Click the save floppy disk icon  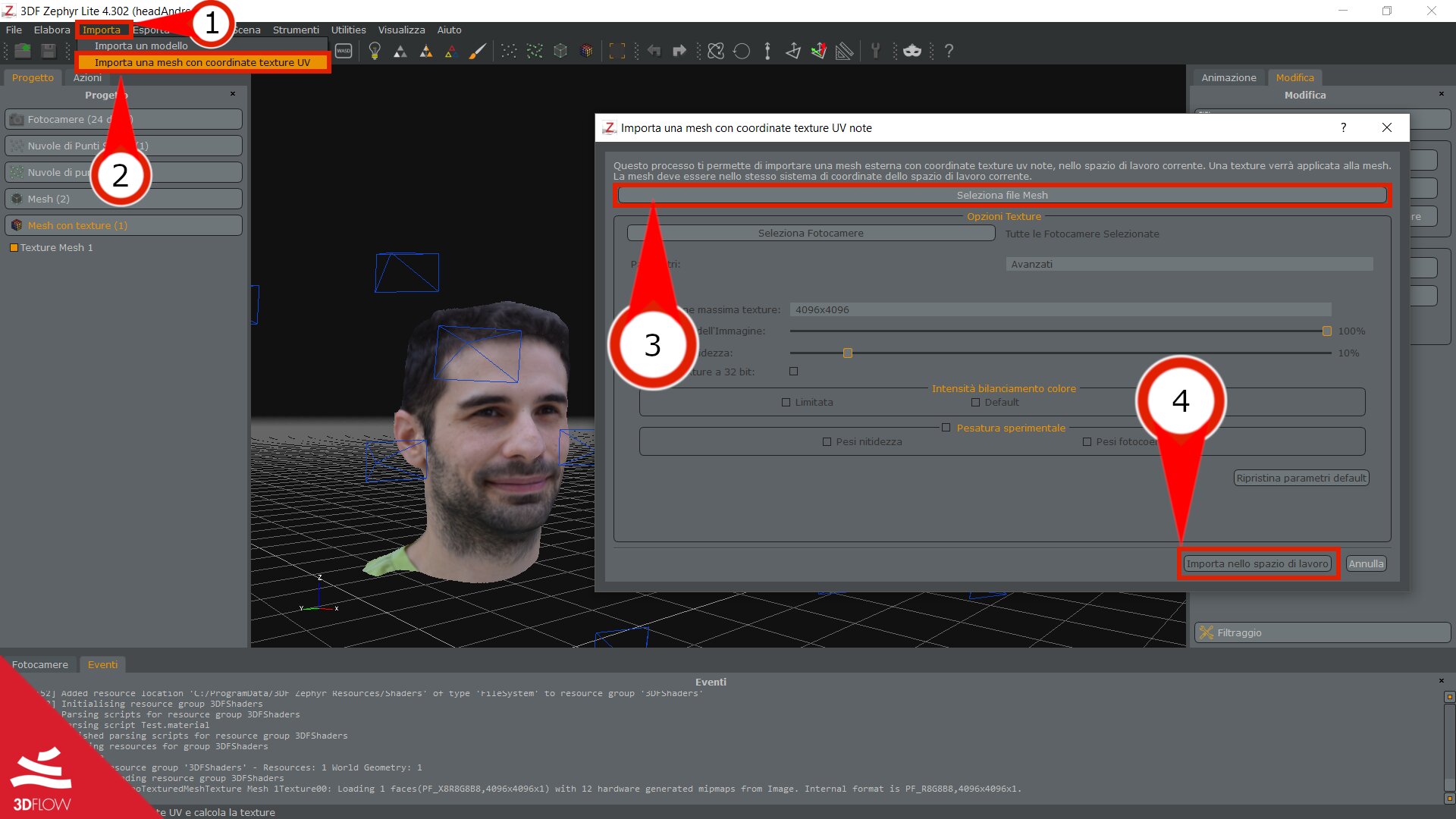click(x=49, y=51)
